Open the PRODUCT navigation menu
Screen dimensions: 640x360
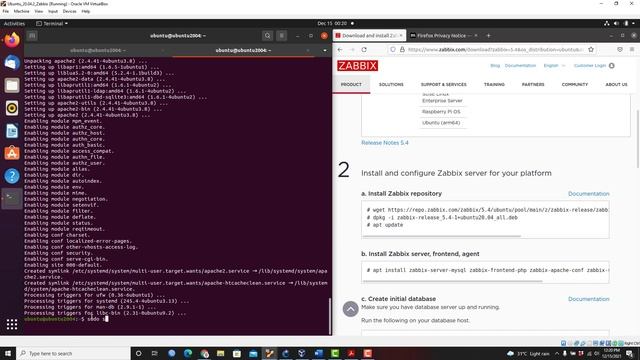click(351, 84)
